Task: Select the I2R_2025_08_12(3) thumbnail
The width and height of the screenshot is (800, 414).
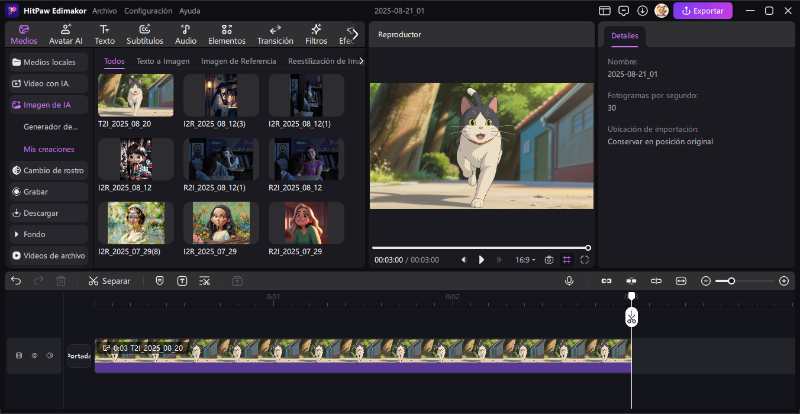Action: 221,95
